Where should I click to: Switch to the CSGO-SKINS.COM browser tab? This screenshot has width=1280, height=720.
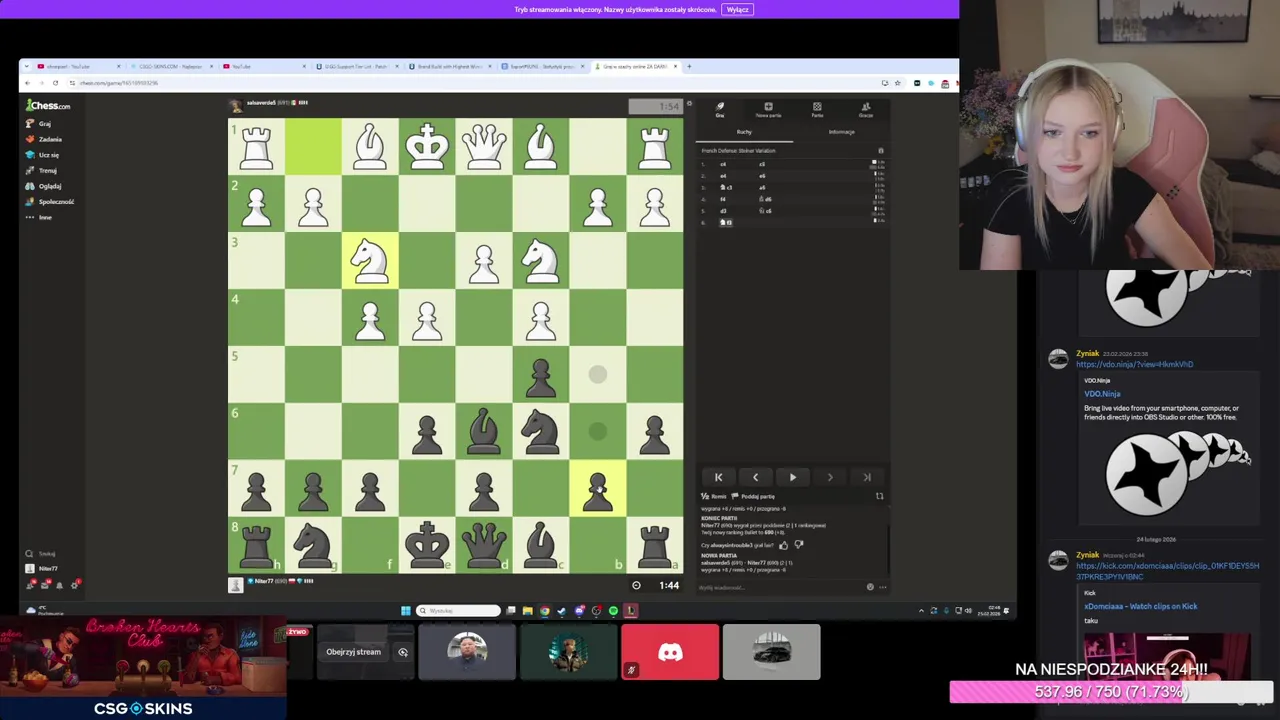170,66
